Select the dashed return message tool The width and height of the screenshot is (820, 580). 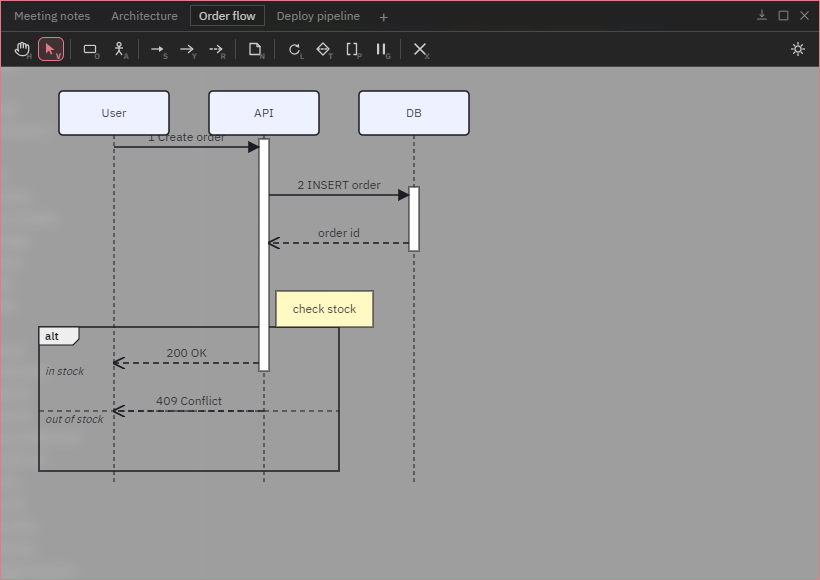tap(217, 49)
